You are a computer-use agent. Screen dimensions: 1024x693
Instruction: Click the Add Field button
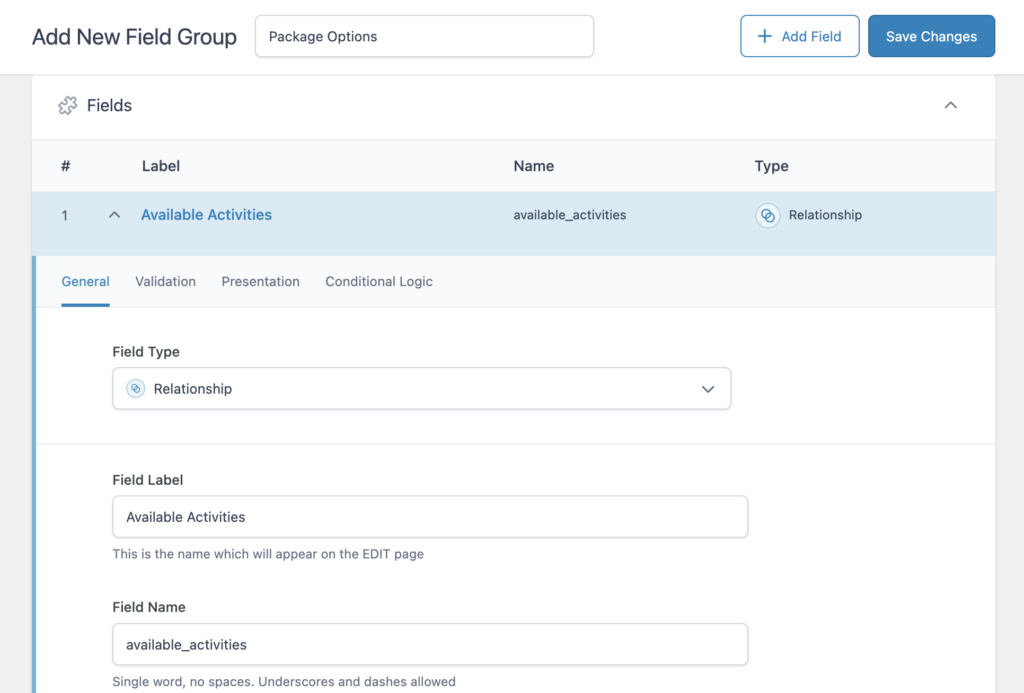tap(800, 35)
